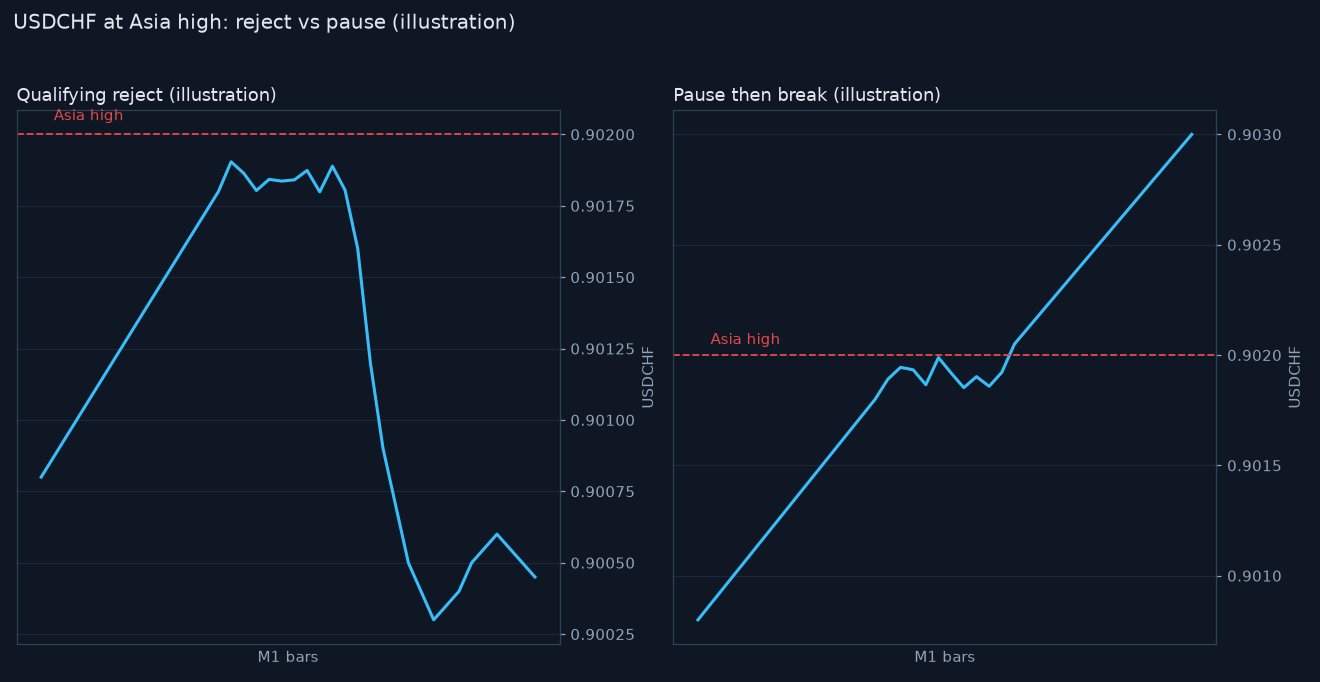Click the 'Asia high' label in right chart

point(745,340)
